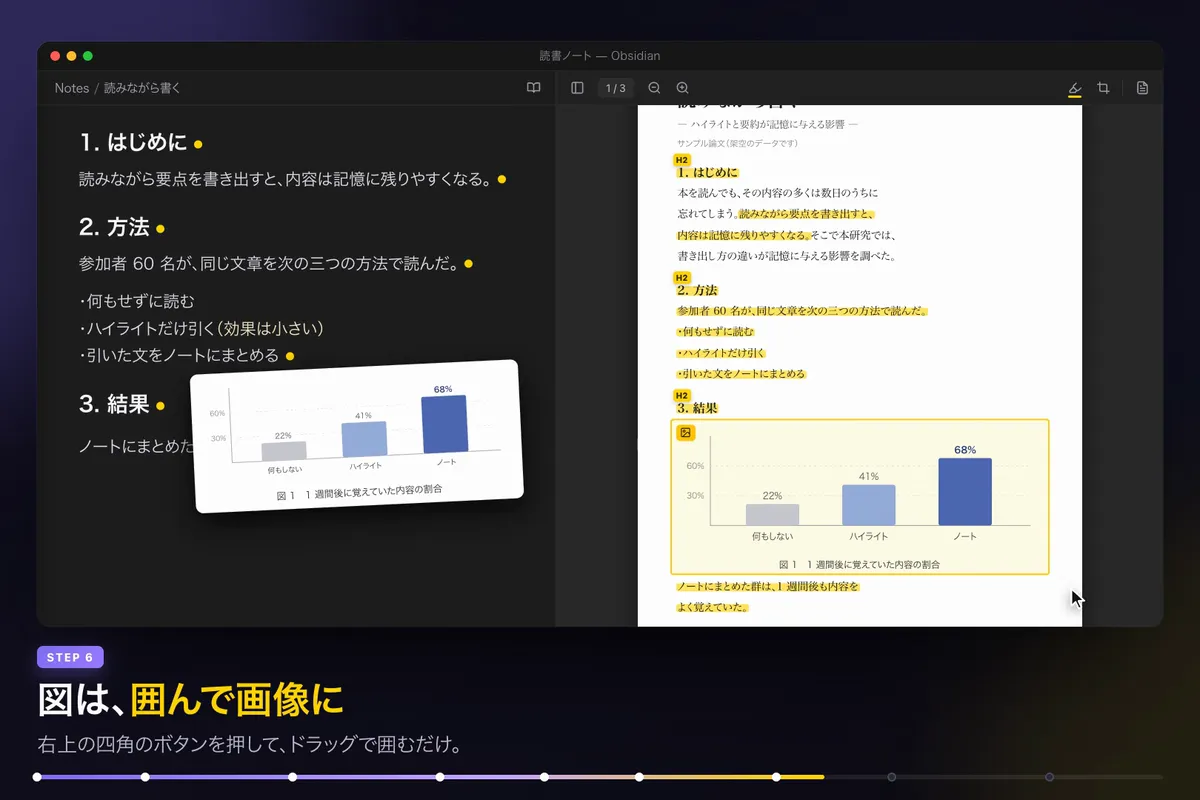Click PDF highlight 読みながら要点を書き出すと、
1200x800 pixels.
tap(806, 214)
